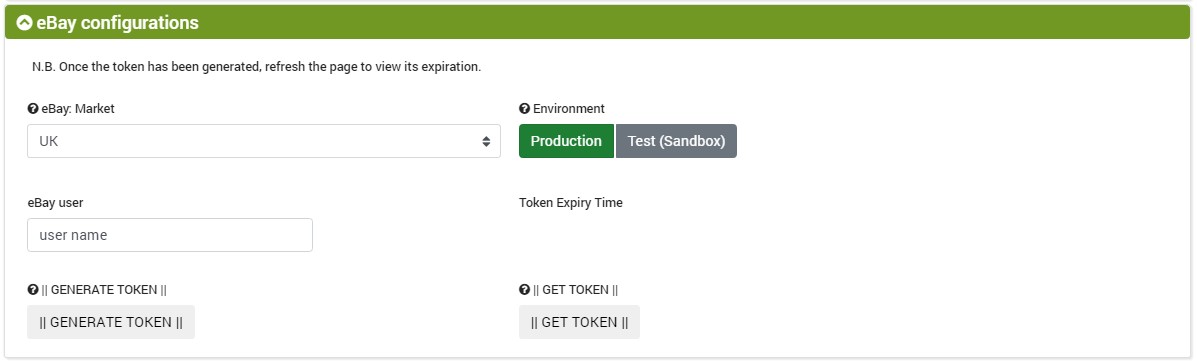The height and width of the screenshot is (362, 1197).
Task: Click the || GET TOKEN || button
Action: 579,322
